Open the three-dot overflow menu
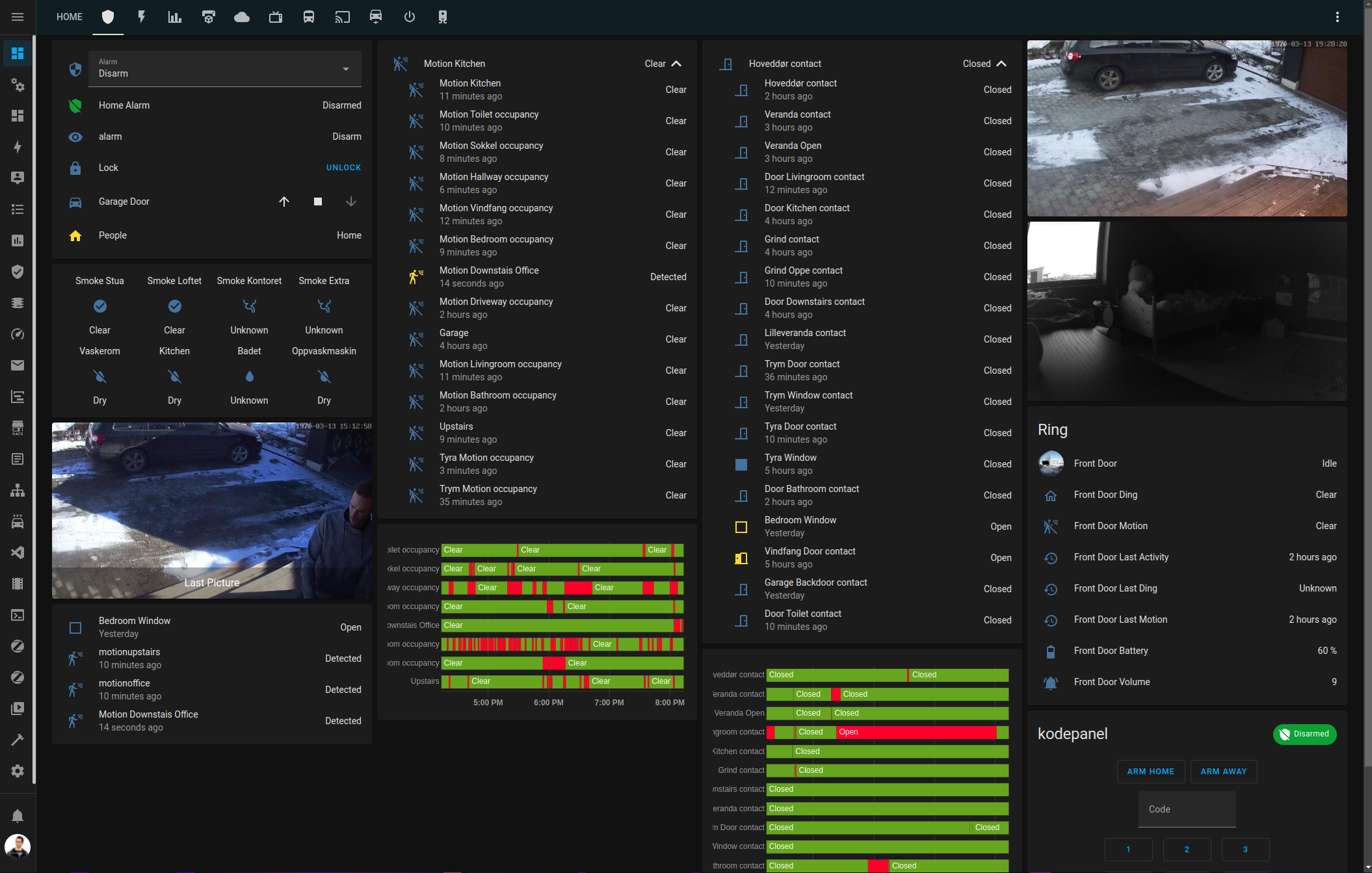Screen dimensions: 1372x873 pos(1337,17)
